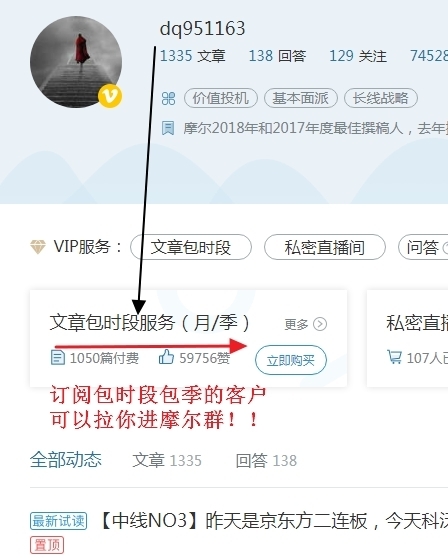The image size is (448, 558).
Task: Select the 长线战略 tag
Action: coord(381,98)
